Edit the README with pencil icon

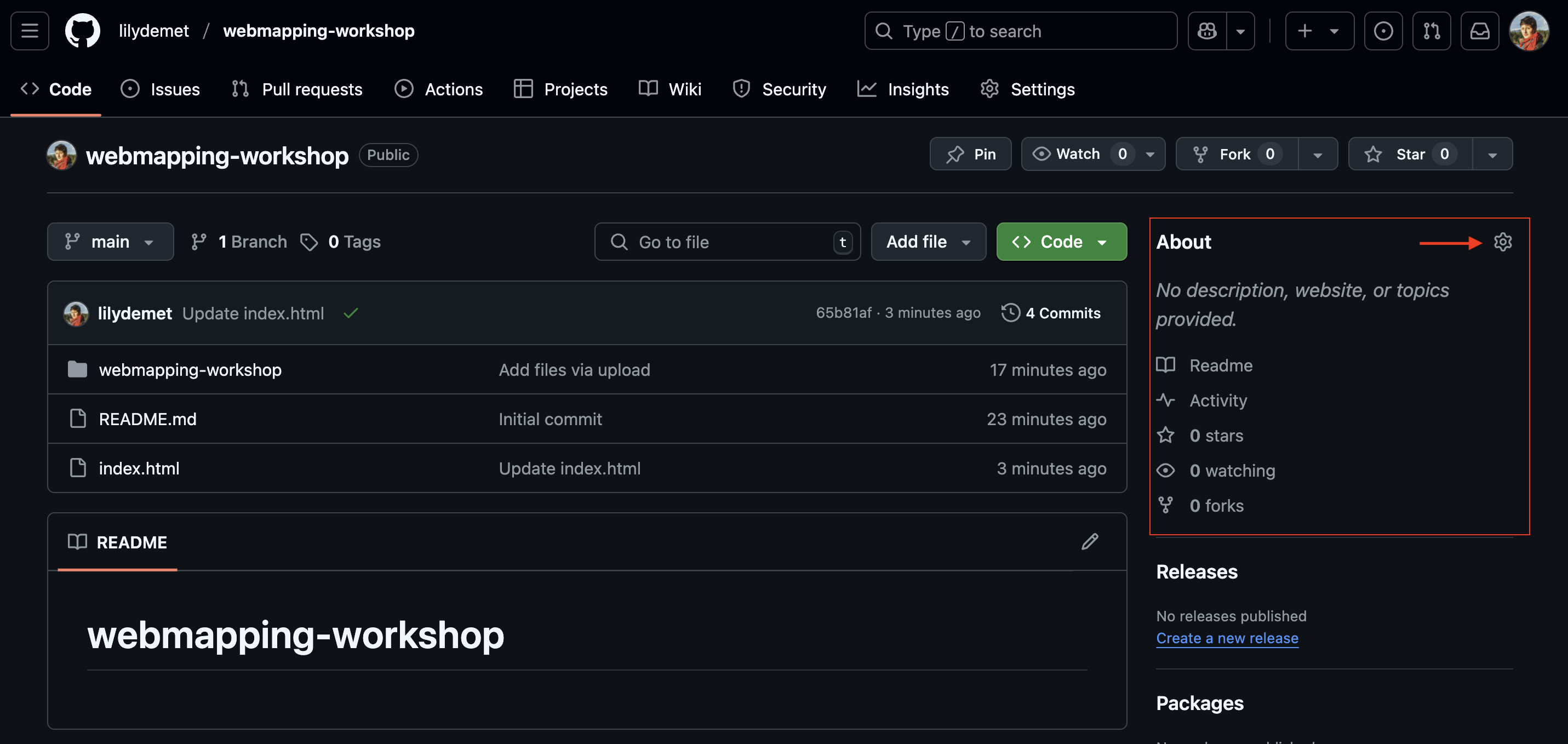tap(1090, 541)
